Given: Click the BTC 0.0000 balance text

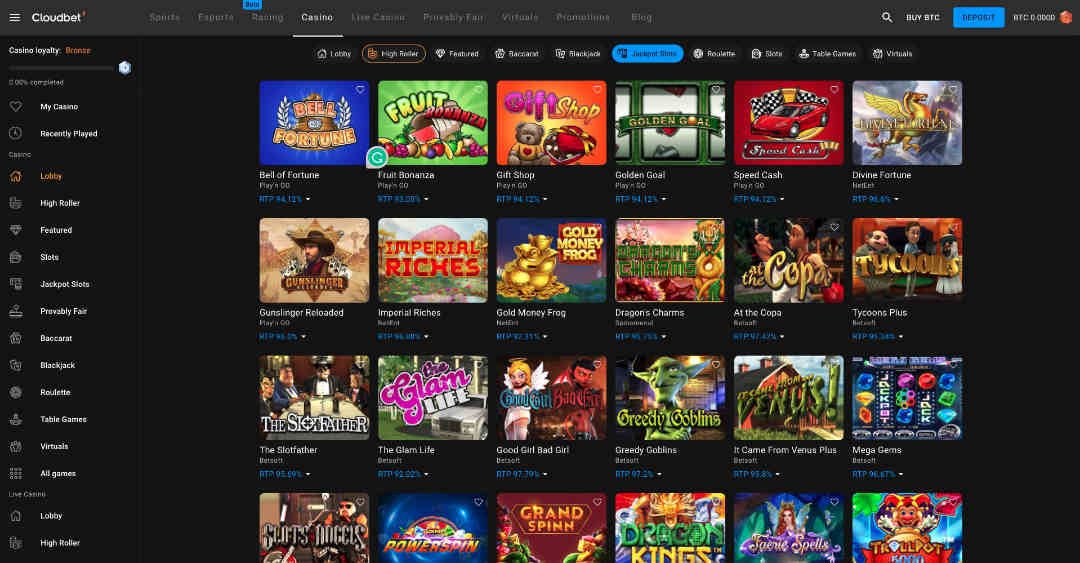Looking at the screenshot, I should pos(1034,17).
